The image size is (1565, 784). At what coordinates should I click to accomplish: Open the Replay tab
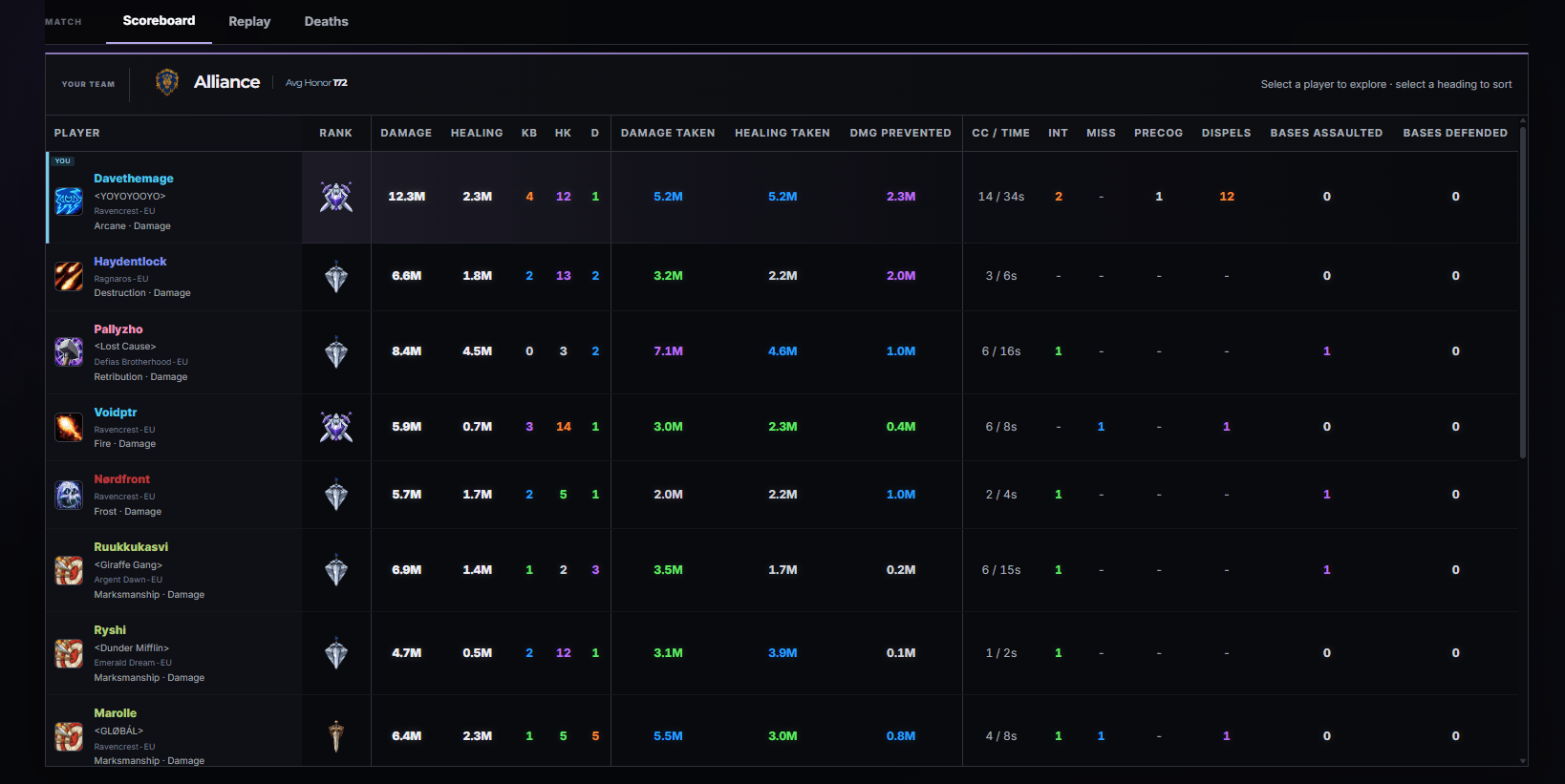pos(249,21)
